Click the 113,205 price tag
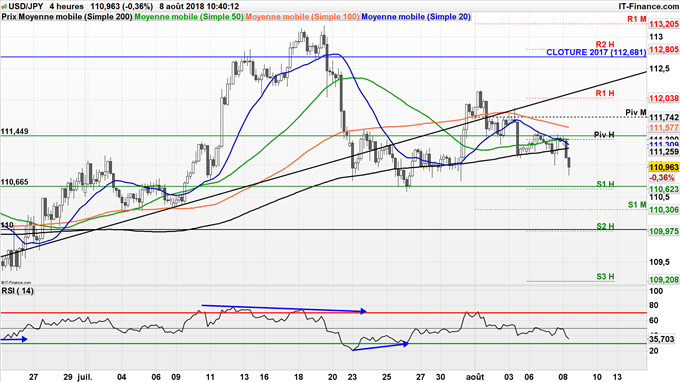 click(664, 25)
